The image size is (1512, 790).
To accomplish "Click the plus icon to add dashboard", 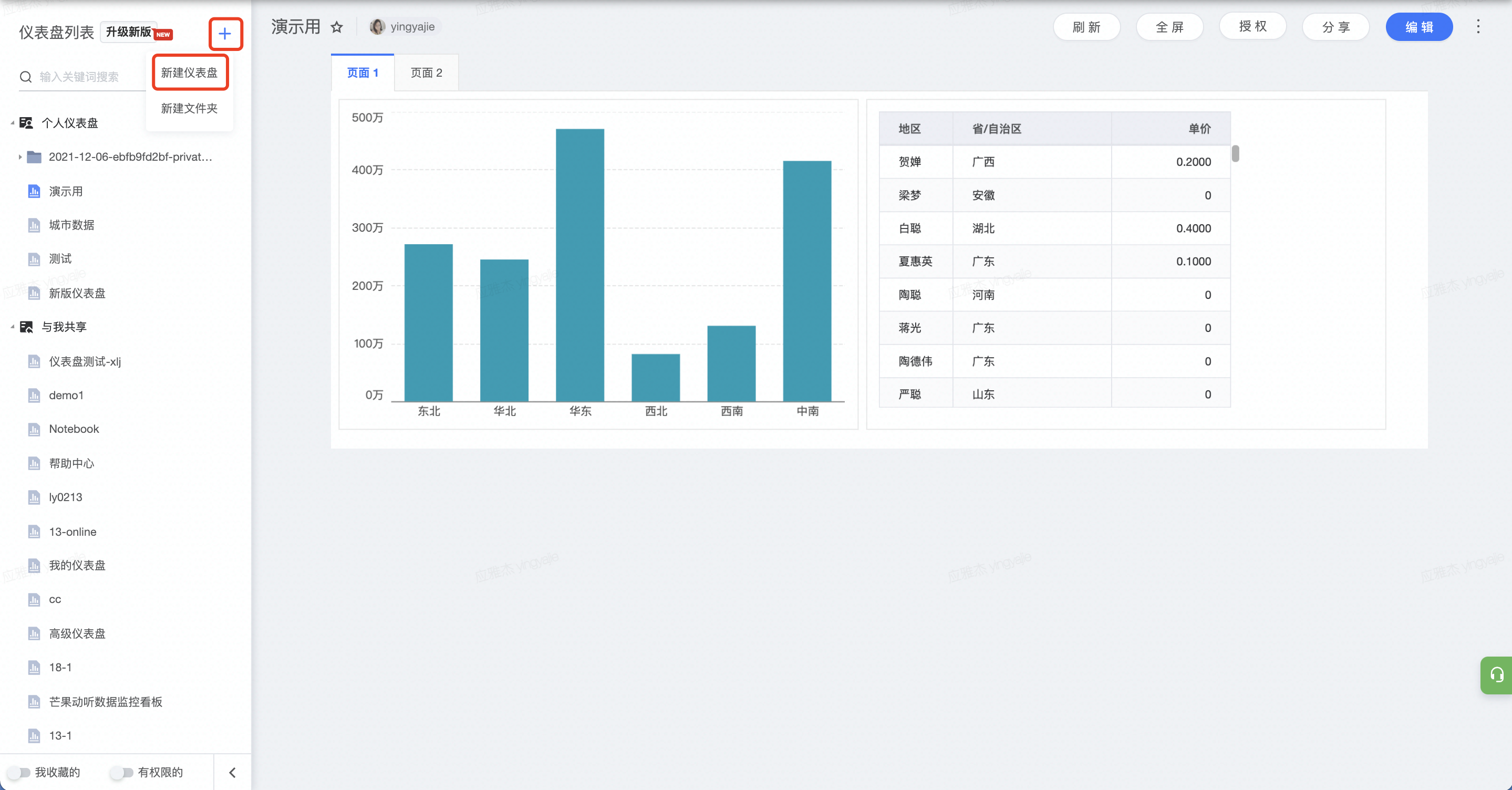I will click(225, 34).
